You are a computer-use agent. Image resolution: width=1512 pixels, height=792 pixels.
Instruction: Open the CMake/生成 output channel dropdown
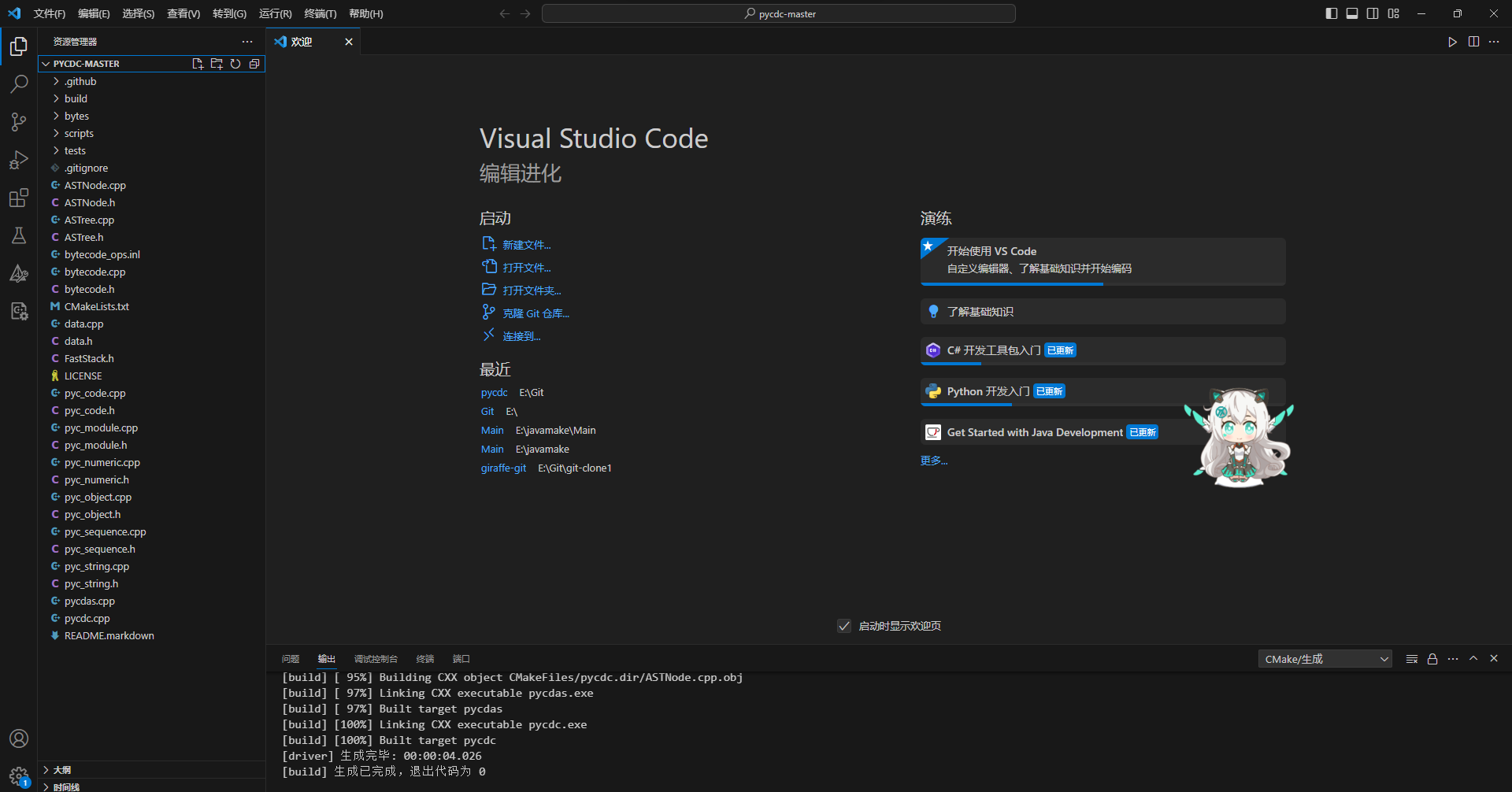click(1325, 659)
